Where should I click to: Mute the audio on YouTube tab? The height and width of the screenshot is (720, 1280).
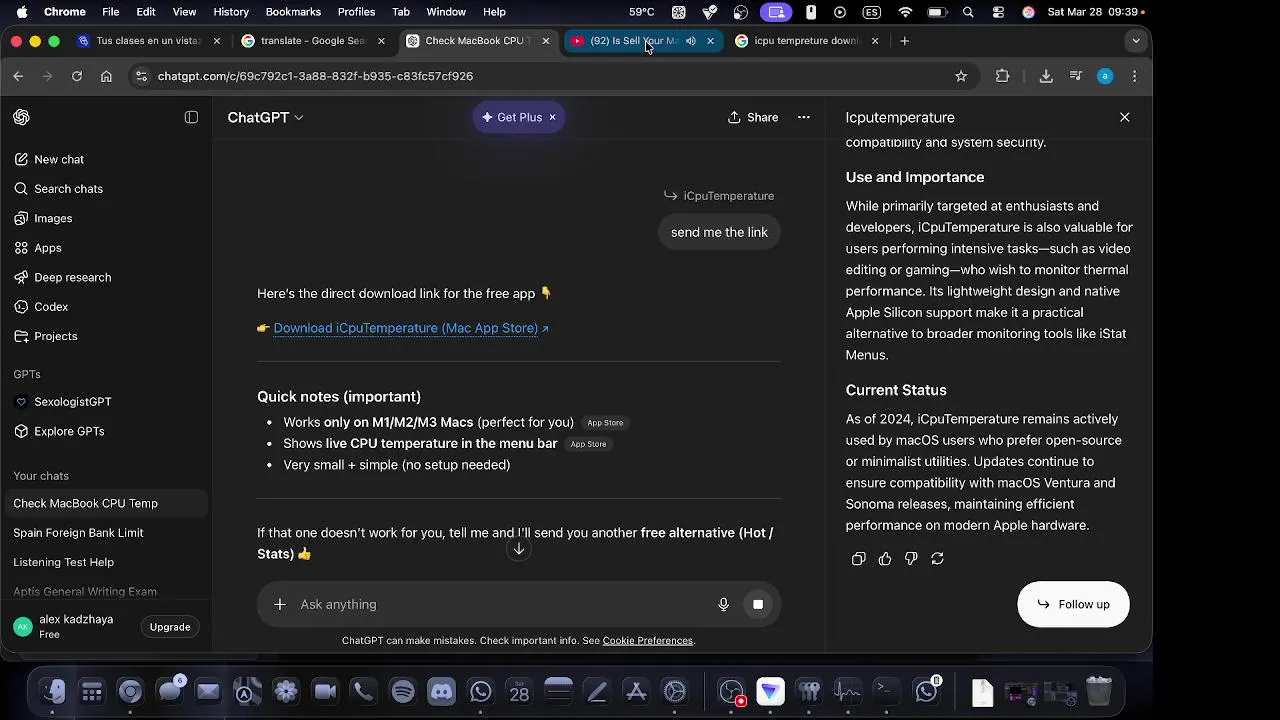[x=691, y=41]
